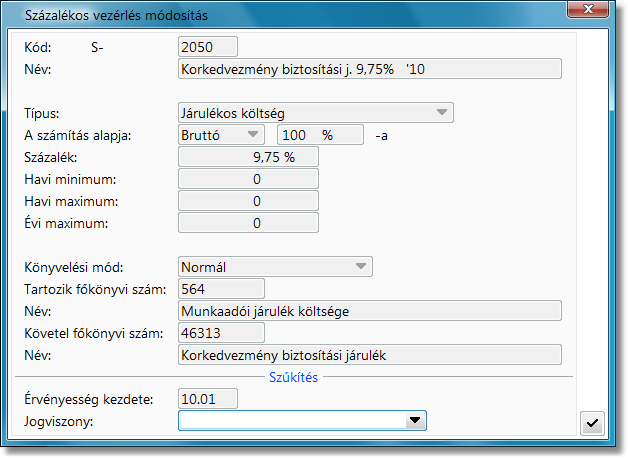Click the Kód field showing 2050
Screen dimensions: 628x459
(x=207, y=46)
